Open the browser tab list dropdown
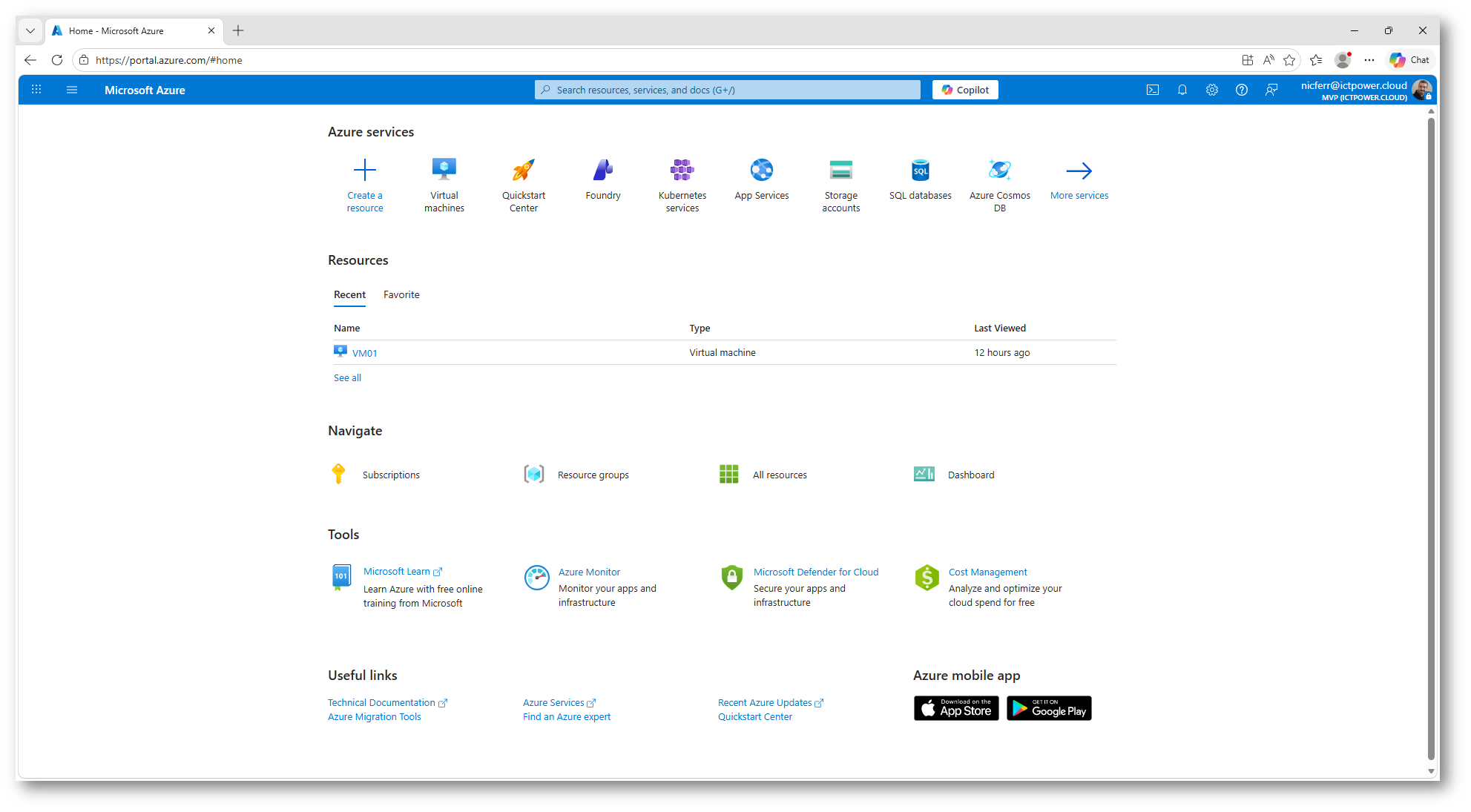The image size is (1471, 812). [30, 30]
